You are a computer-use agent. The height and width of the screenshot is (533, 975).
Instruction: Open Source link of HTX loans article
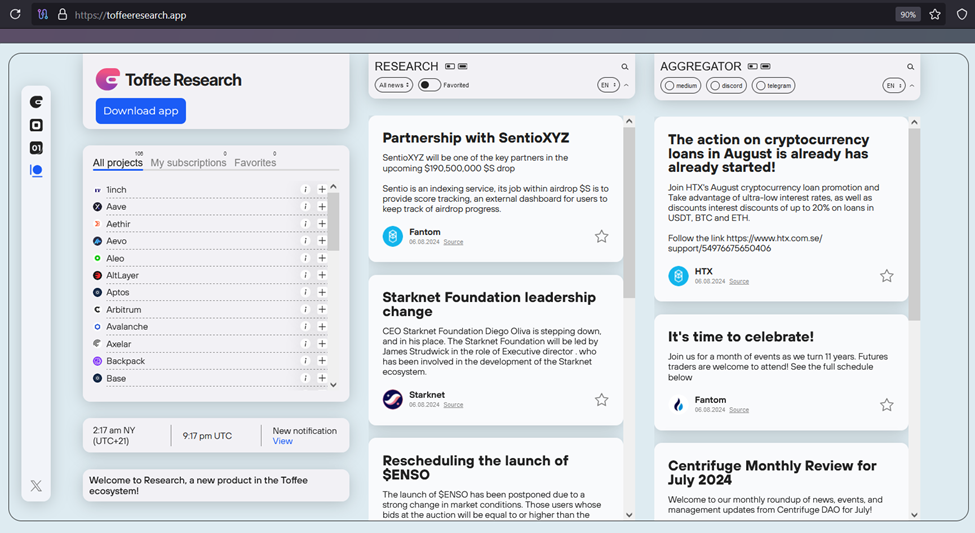tap(739, 282)
